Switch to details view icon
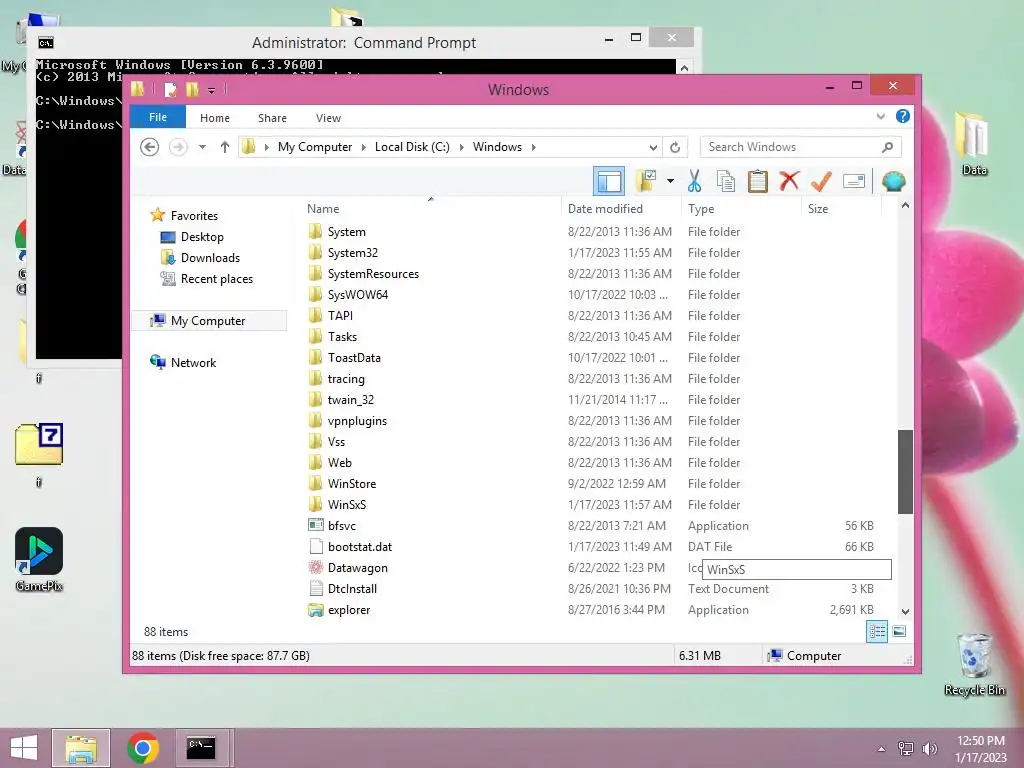The width and height of the screenshot is (1024, 768). click(876, 632)
